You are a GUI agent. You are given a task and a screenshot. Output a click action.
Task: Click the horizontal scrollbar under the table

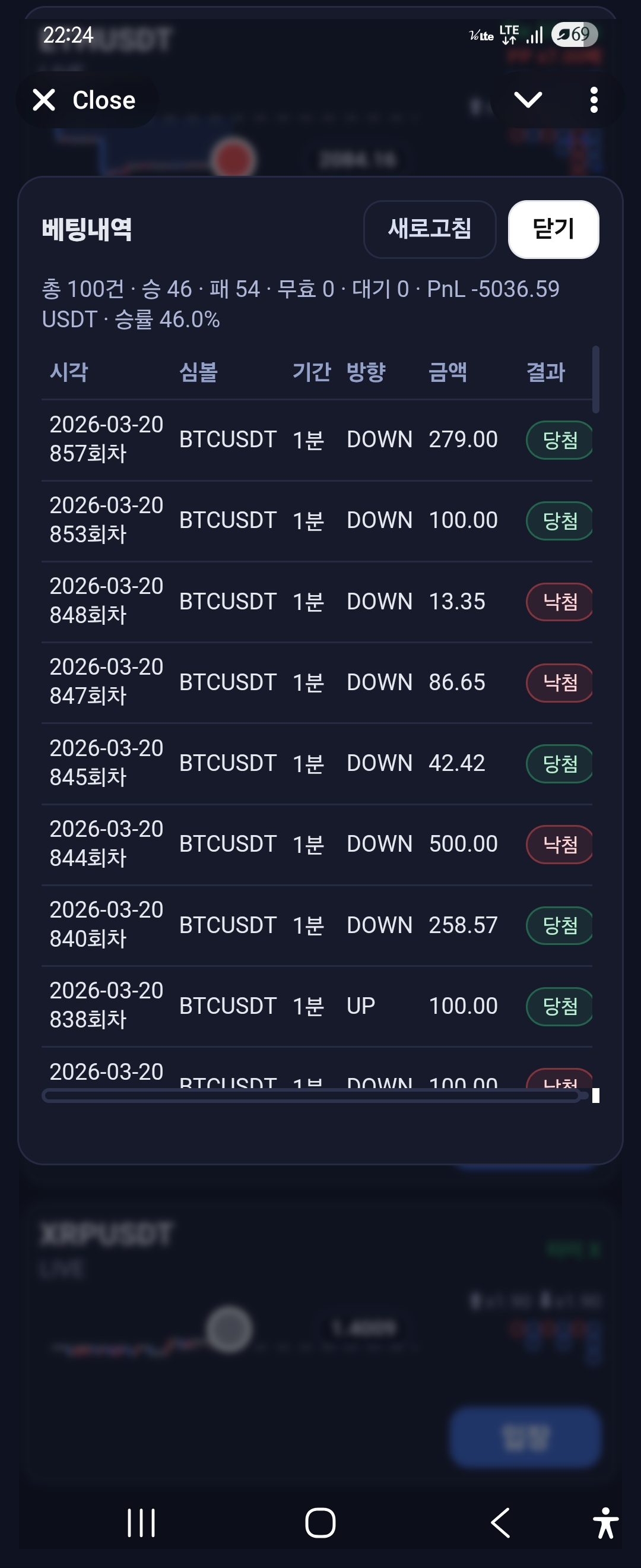[310, 1096]
